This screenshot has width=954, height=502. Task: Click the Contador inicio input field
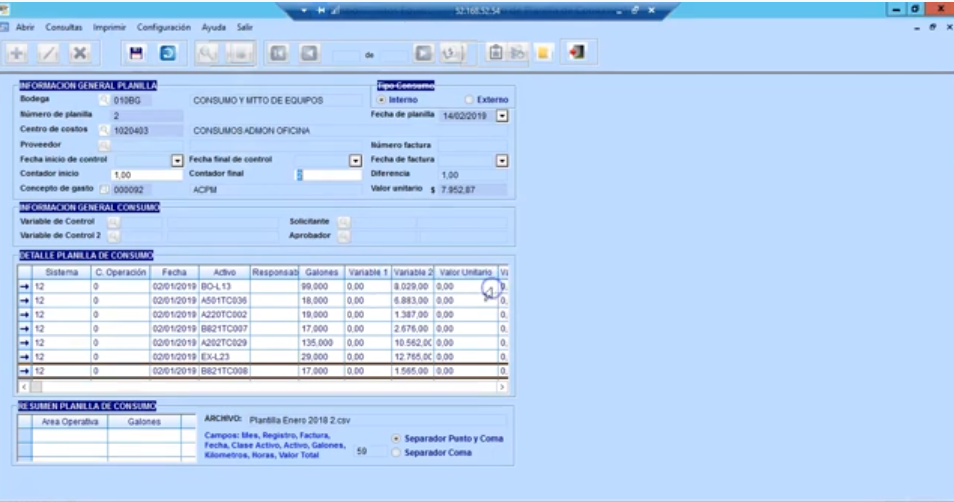tap(146, 175)
